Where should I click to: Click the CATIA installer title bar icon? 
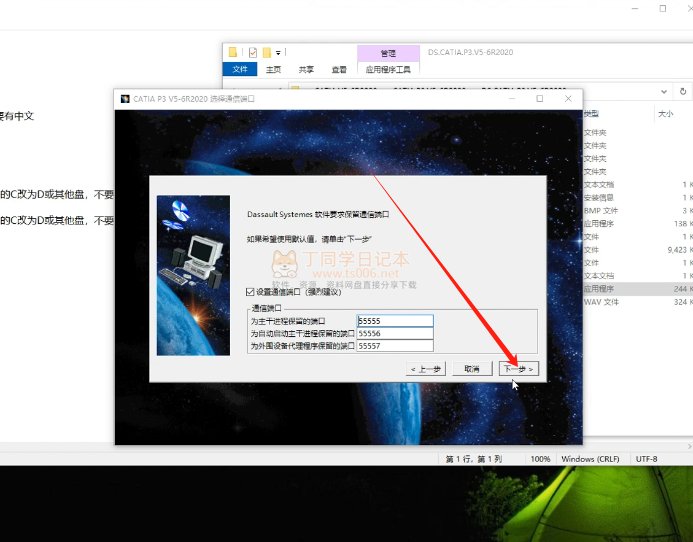pyautogui.click(x=125, y=99)
